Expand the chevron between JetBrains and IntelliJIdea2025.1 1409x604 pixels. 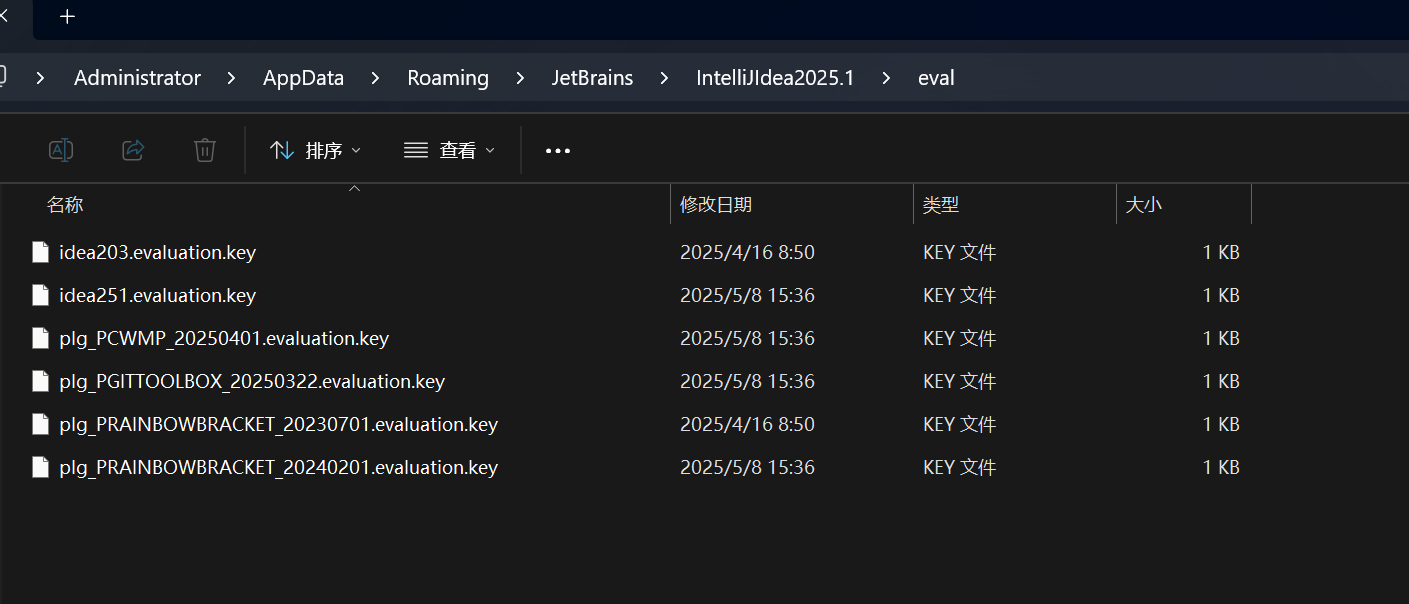(664, 78)
